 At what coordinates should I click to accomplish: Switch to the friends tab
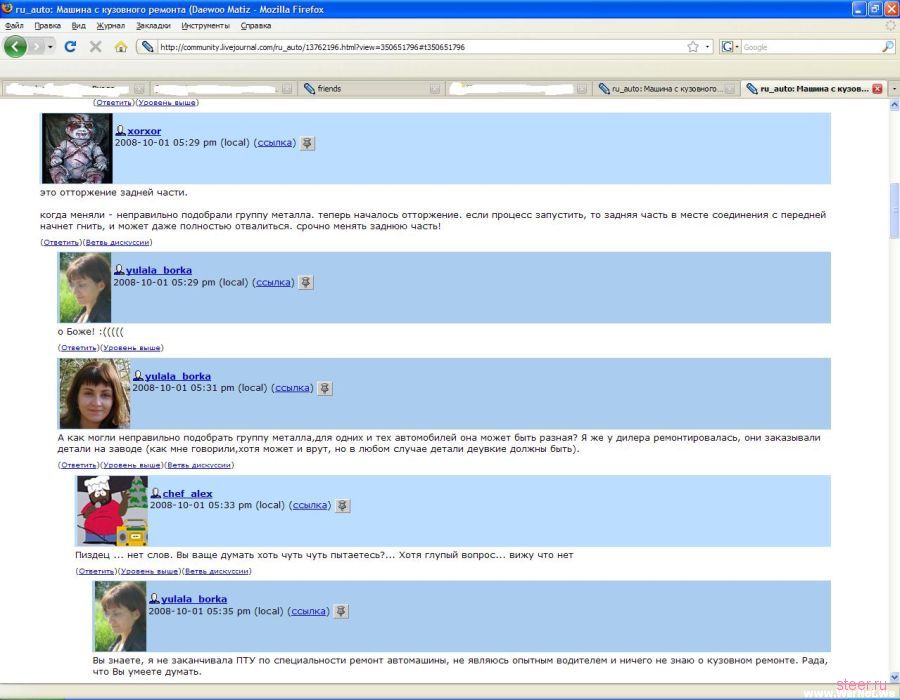pos(371,88)
